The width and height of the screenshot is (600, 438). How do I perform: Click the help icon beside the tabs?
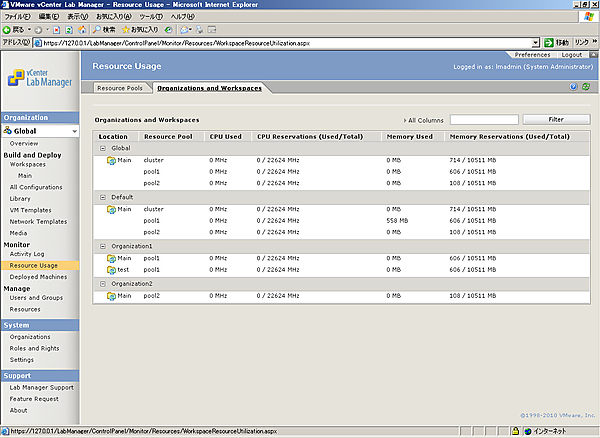click(574, 88)
